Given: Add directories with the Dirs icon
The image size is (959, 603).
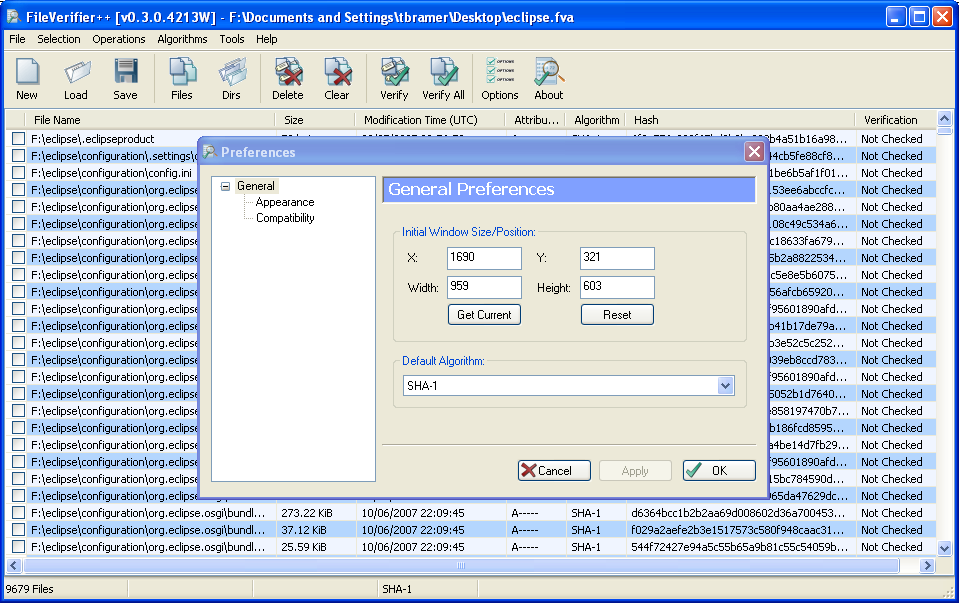Looking at the screenshot, I should (x=231, y=78).
